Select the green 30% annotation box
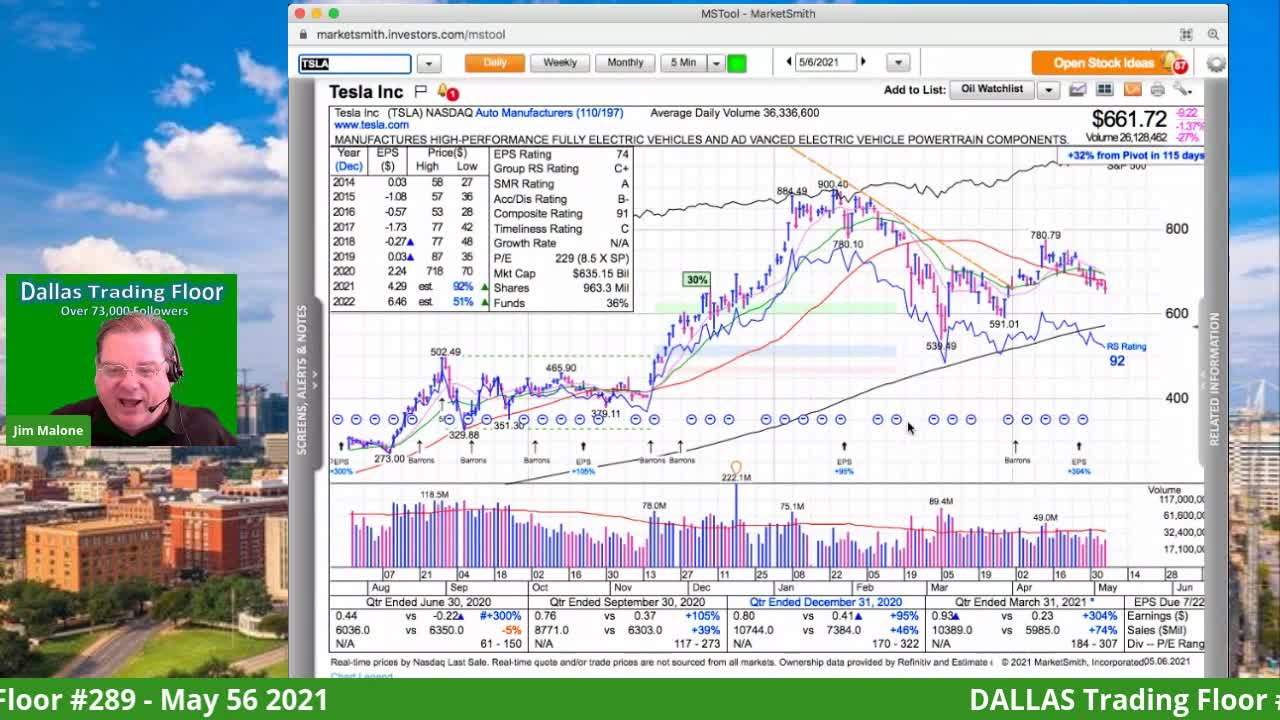The height and width of the screenshot is (720, 1280). coord(696,280)
